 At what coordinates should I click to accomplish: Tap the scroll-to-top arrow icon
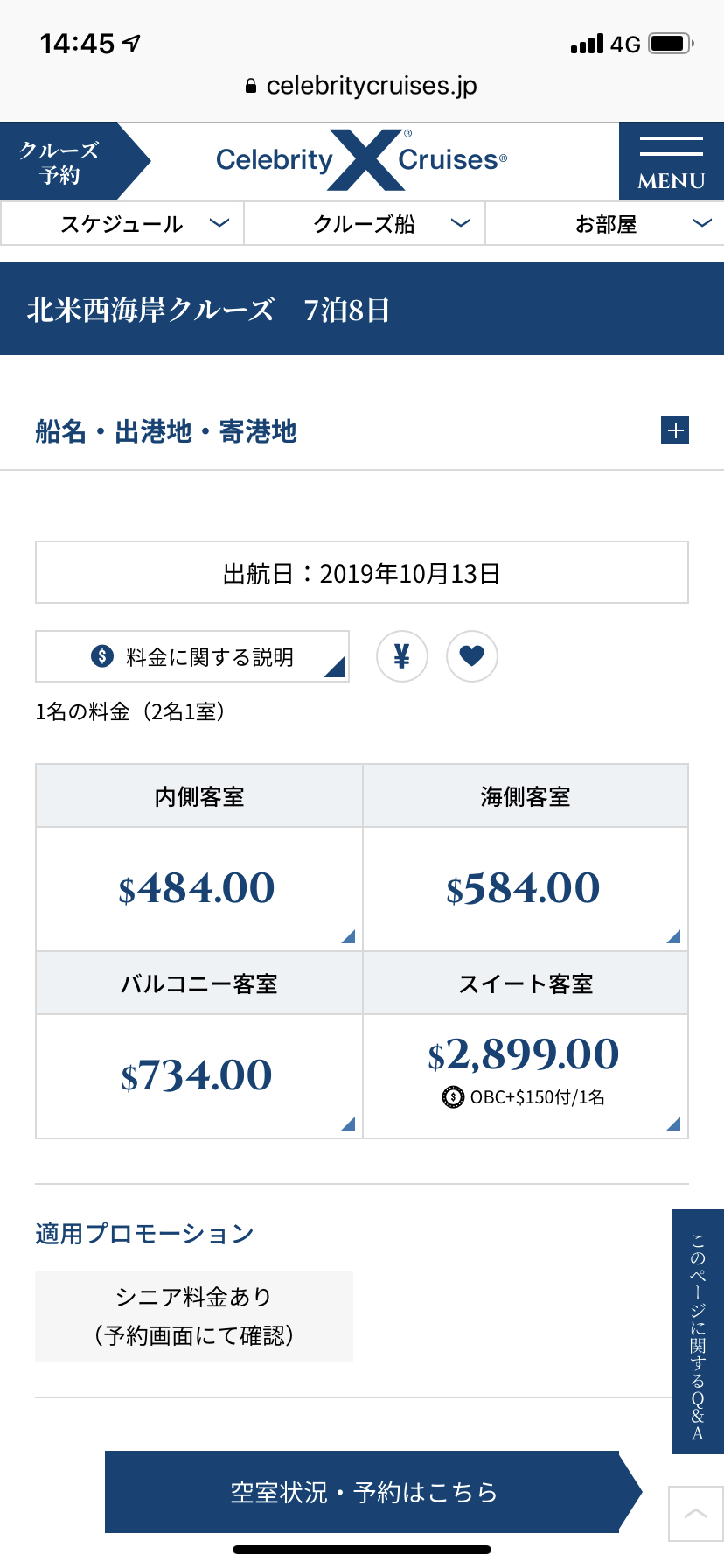pos(696,1514)
